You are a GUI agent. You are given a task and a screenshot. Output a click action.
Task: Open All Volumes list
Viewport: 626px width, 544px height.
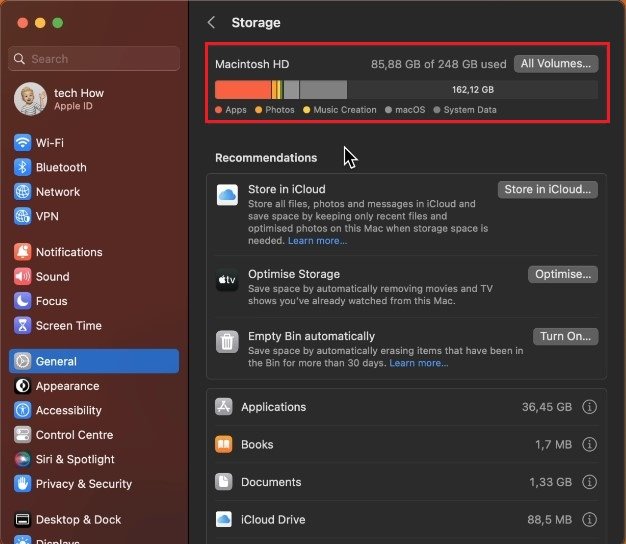[x=556, y=64]
